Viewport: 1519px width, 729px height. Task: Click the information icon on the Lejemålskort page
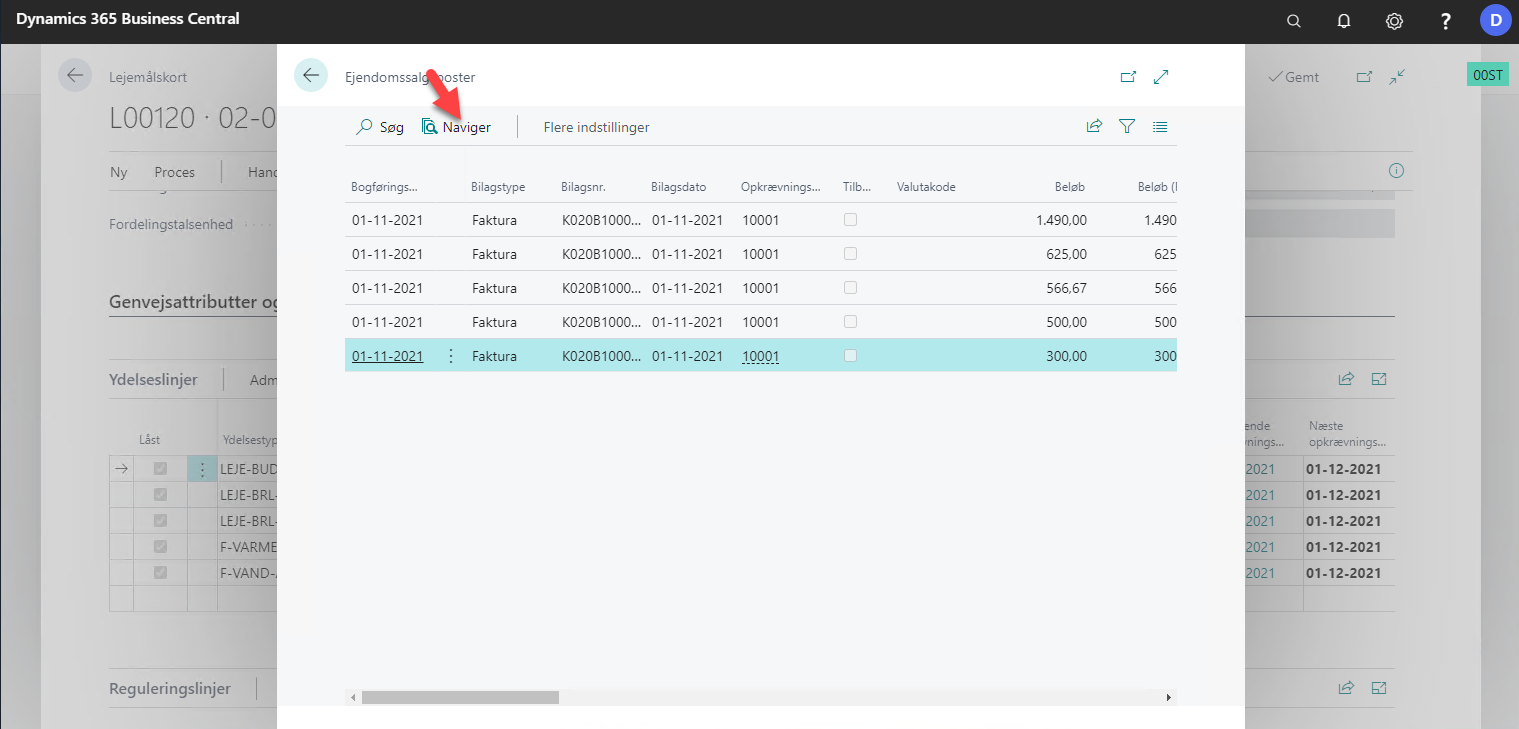click(x=1396, y=171)
